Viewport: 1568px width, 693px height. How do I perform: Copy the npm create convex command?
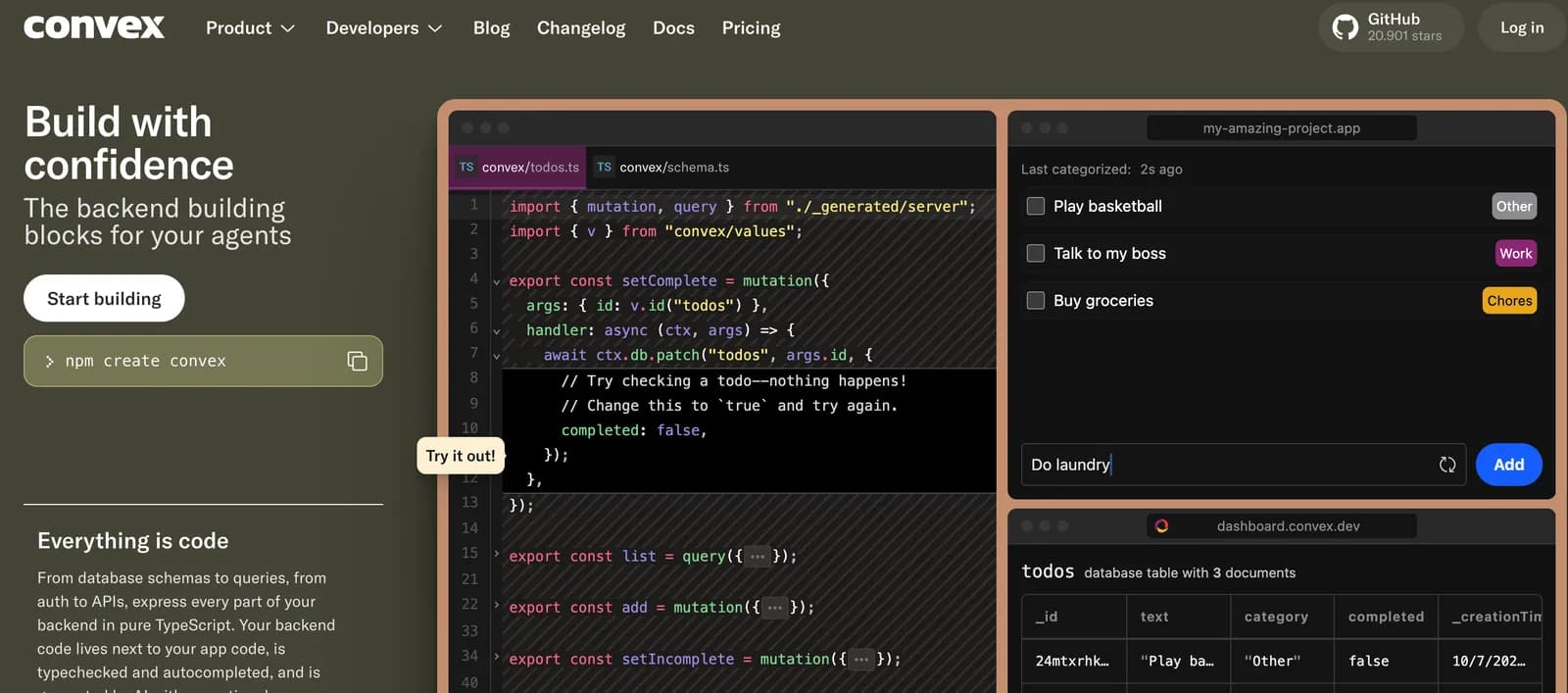click(357, 361)
